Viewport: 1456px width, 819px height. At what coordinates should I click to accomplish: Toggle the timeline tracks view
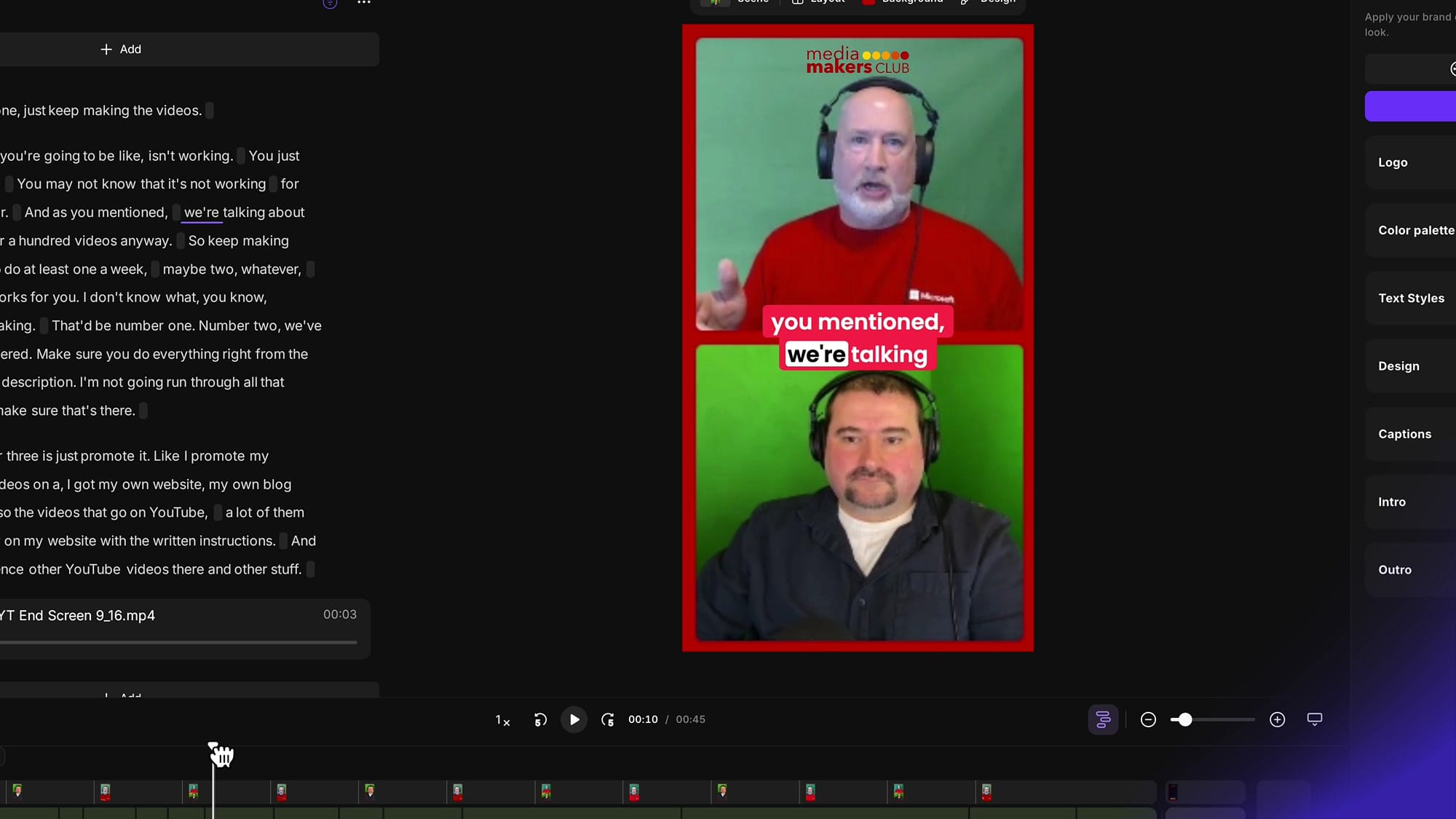tap(1102, 719)
